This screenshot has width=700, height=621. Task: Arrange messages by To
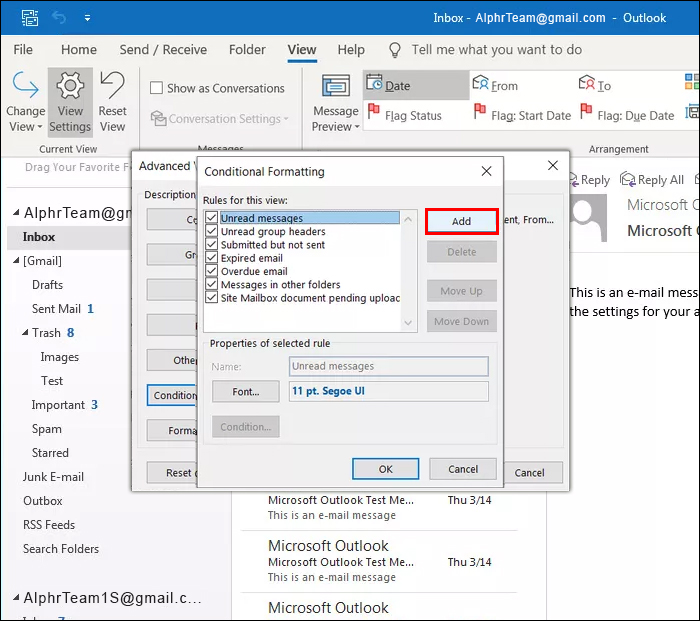(595, 85)
